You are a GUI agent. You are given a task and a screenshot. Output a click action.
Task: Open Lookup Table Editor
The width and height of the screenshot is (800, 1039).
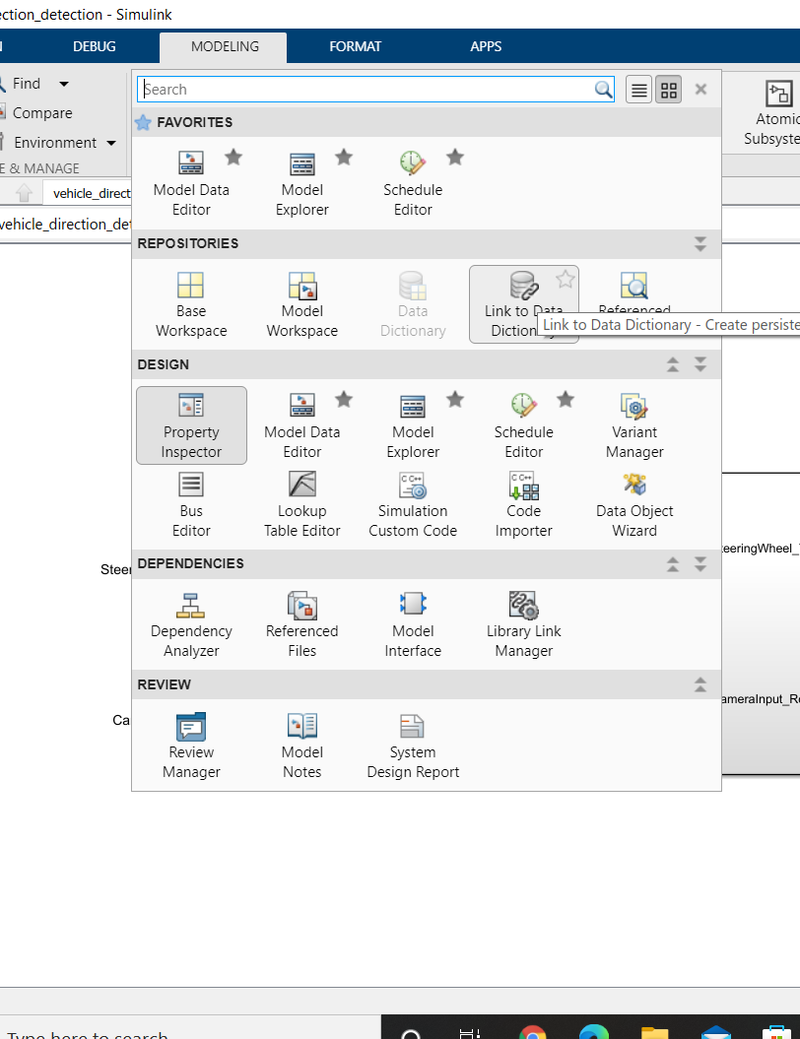point(302,505)
